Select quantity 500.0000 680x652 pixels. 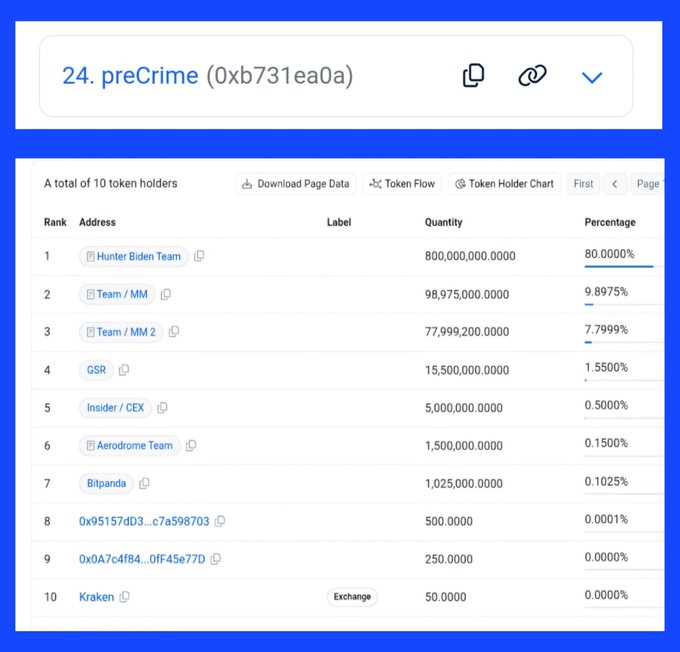[x=449, y=521]
